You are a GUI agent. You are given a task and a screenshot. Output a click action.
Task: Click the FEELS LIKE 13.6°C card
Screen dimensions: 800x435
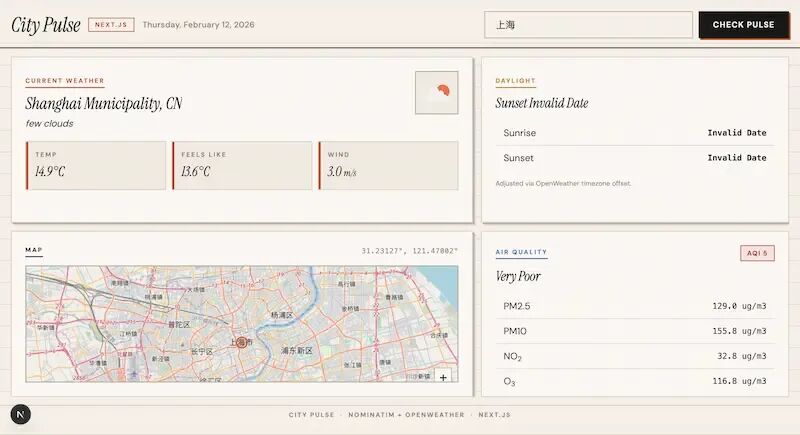[242, 166]
